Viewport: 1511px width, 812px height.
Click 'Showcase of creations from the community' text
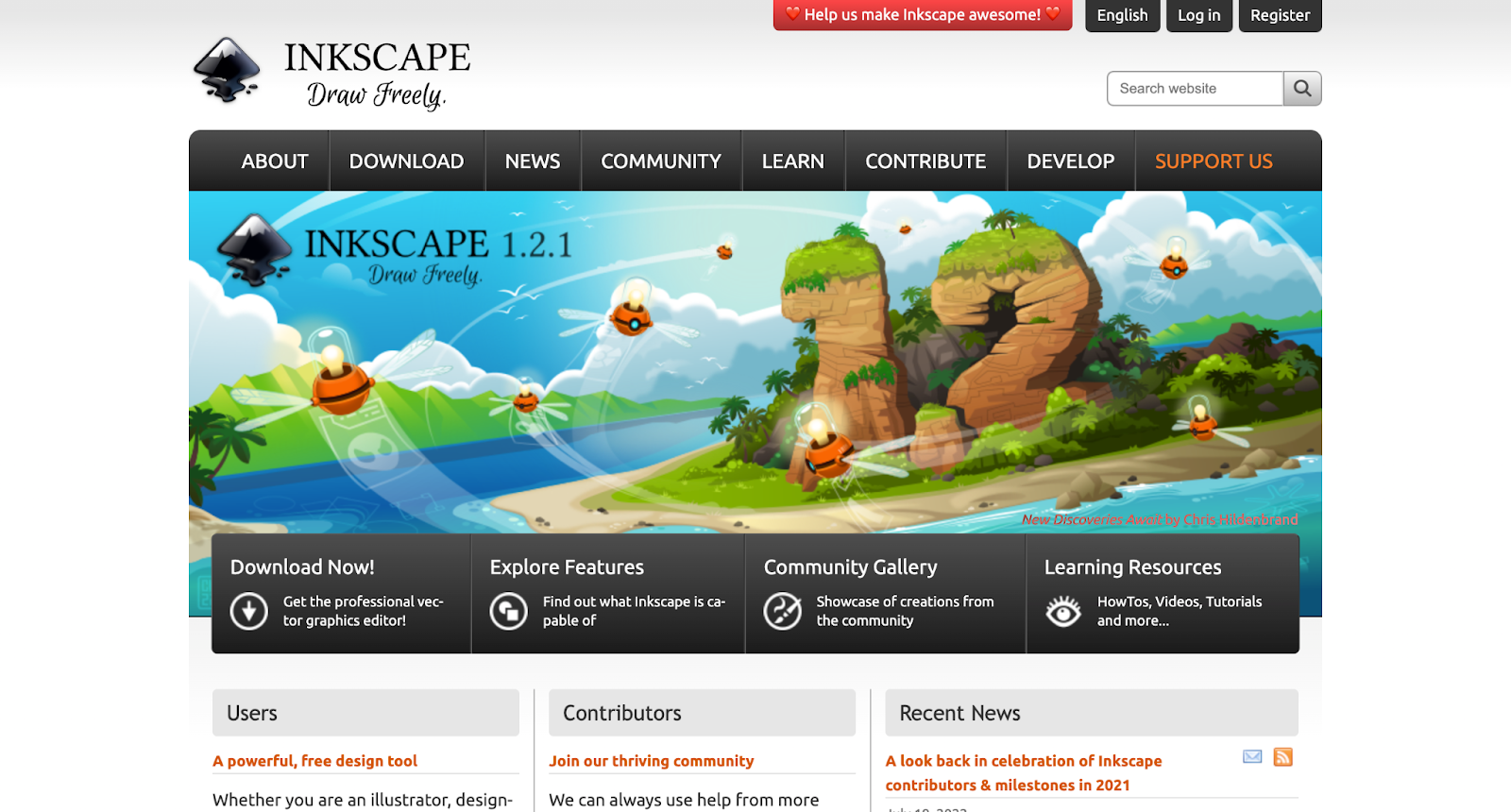coord(905,611)
